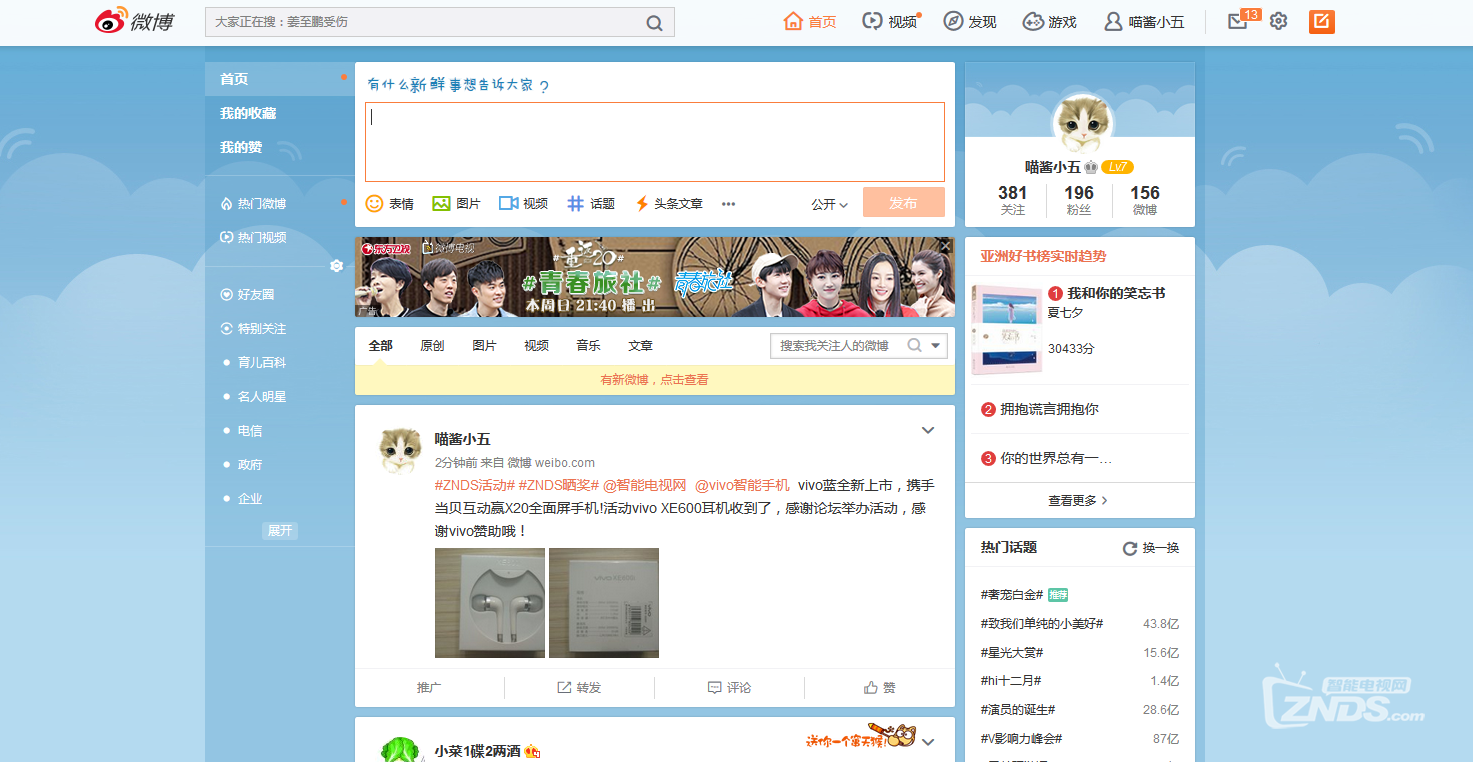The image size is (1473, 762).
Task: Open the 育儿百科 group
Action: point(262,363)
